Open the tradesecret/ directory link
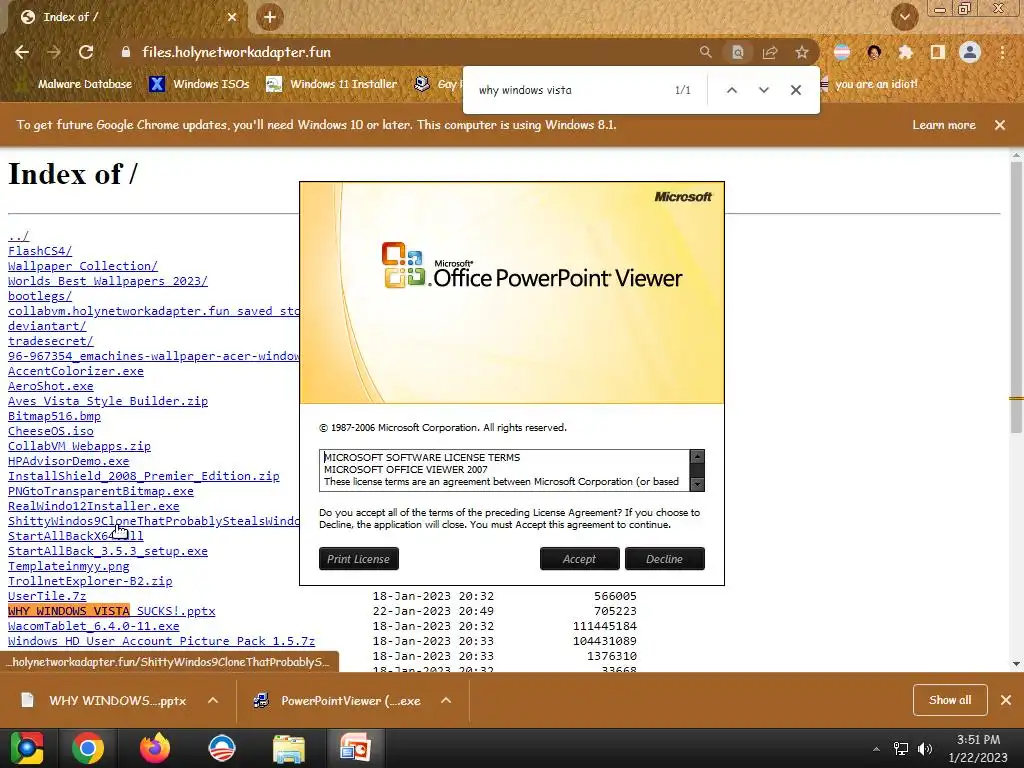Viewport: 1024px width, 768px height. click(x=51, y=341)
